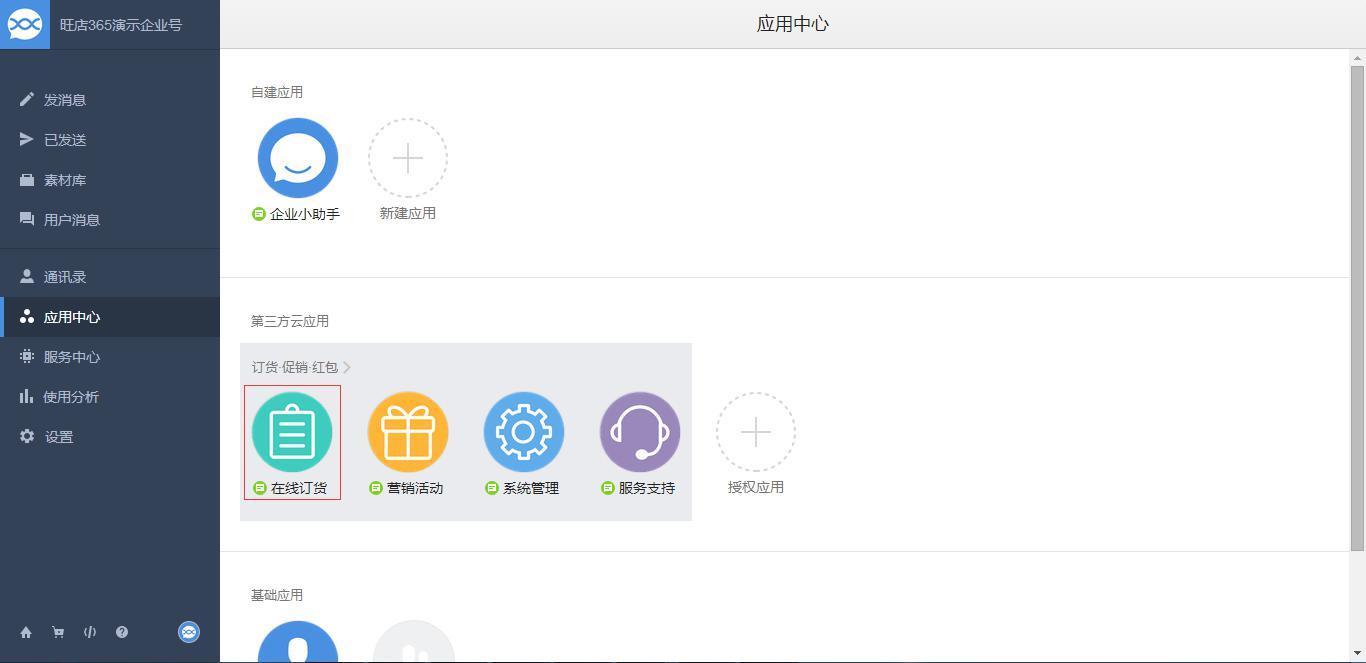Click the blue chat avatar in sidebar footer
The width and height of the screenshot is (1366, 663).
click(189, 632)
